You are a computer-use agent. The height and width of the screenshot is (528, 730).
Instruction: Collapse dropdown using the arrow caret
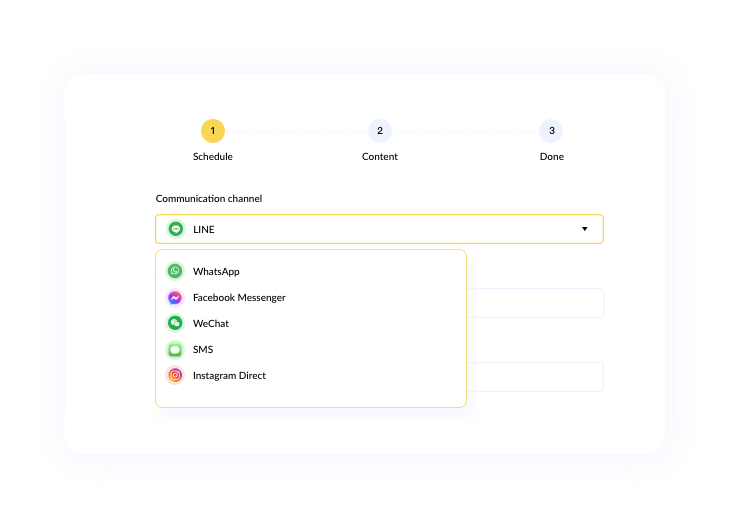[585, 229]
